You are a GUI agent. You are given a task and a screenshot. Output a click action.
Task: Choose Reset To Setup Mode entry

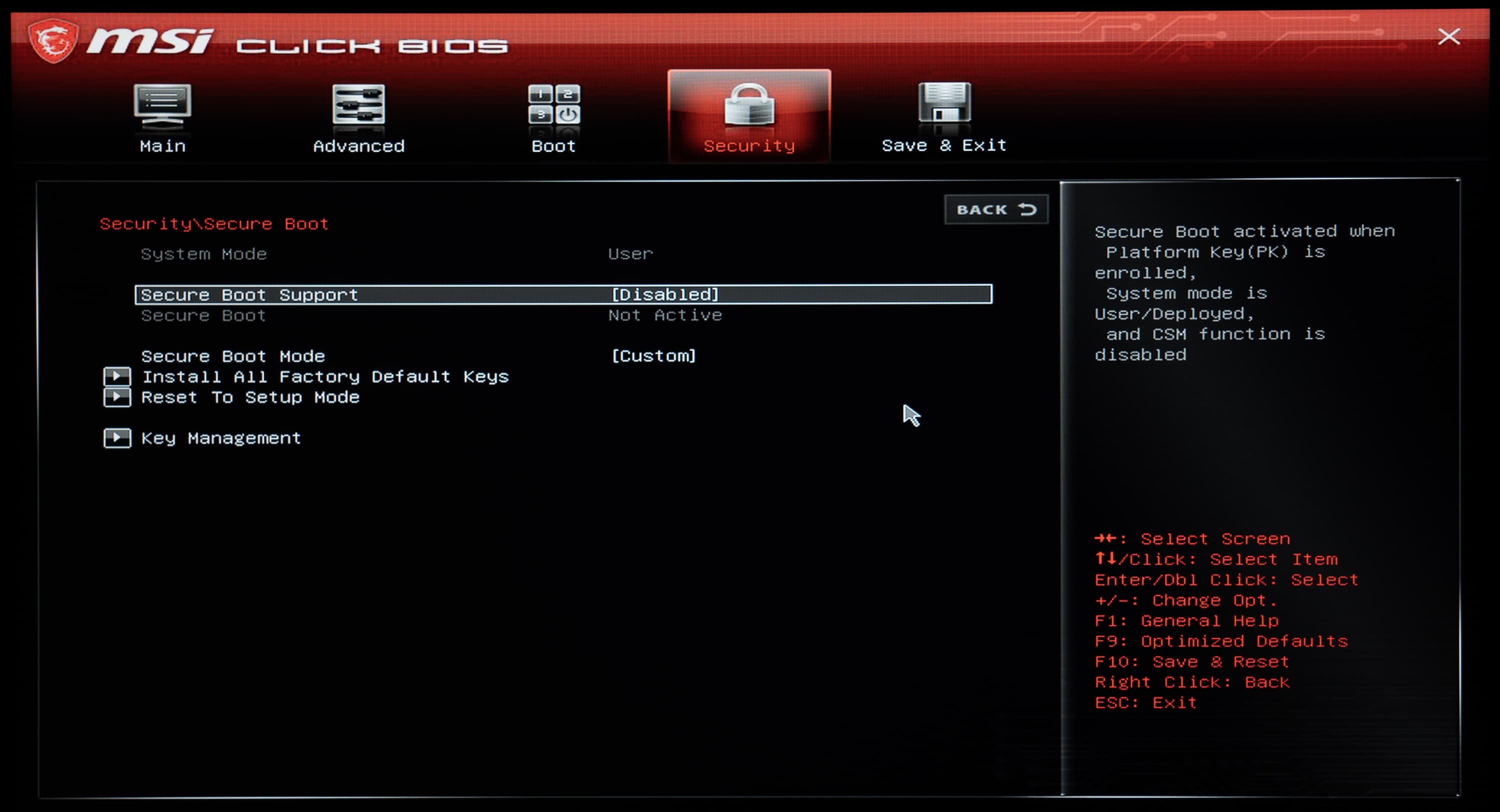point(250,397)
